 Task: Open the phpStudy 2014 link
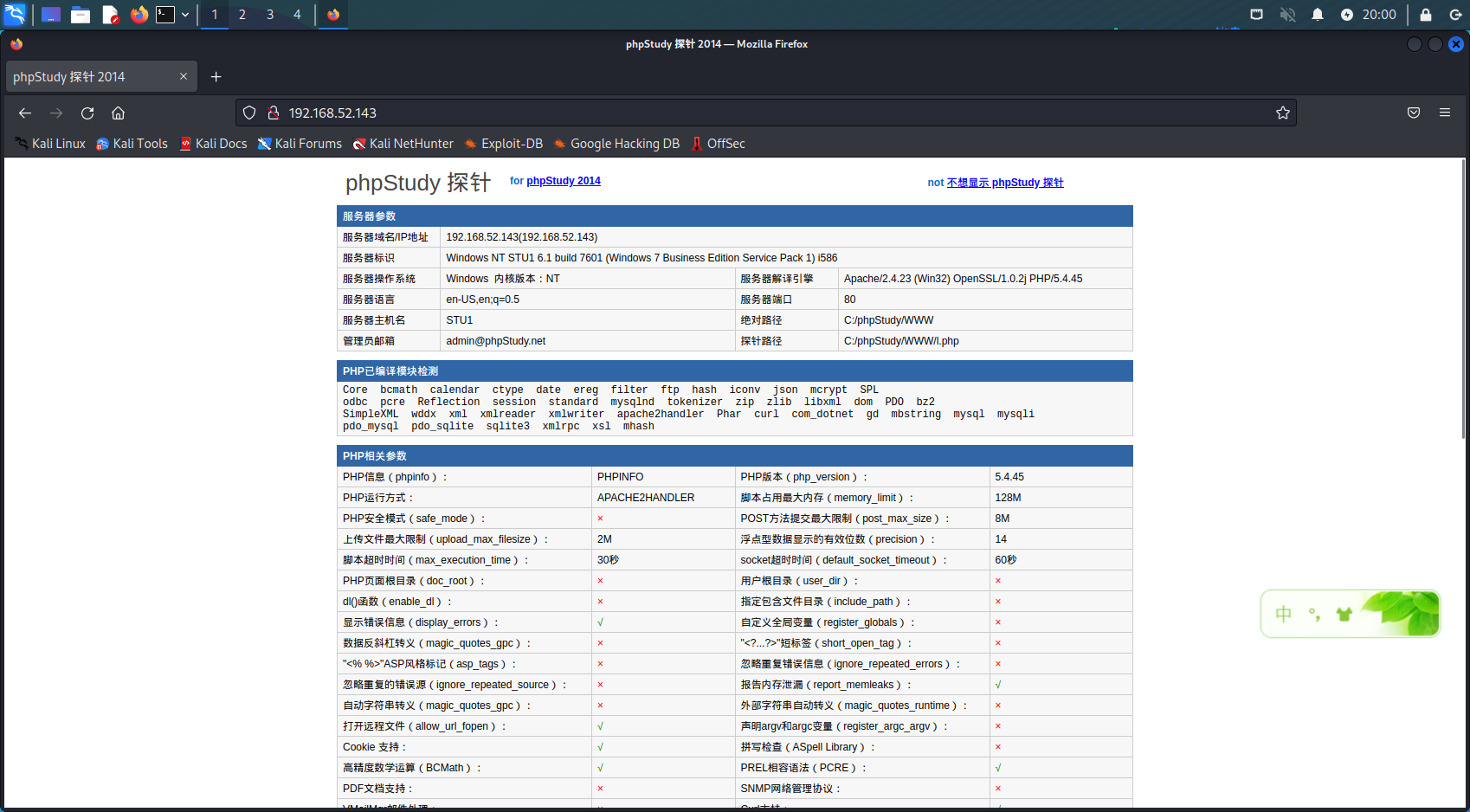click(563, 181)
